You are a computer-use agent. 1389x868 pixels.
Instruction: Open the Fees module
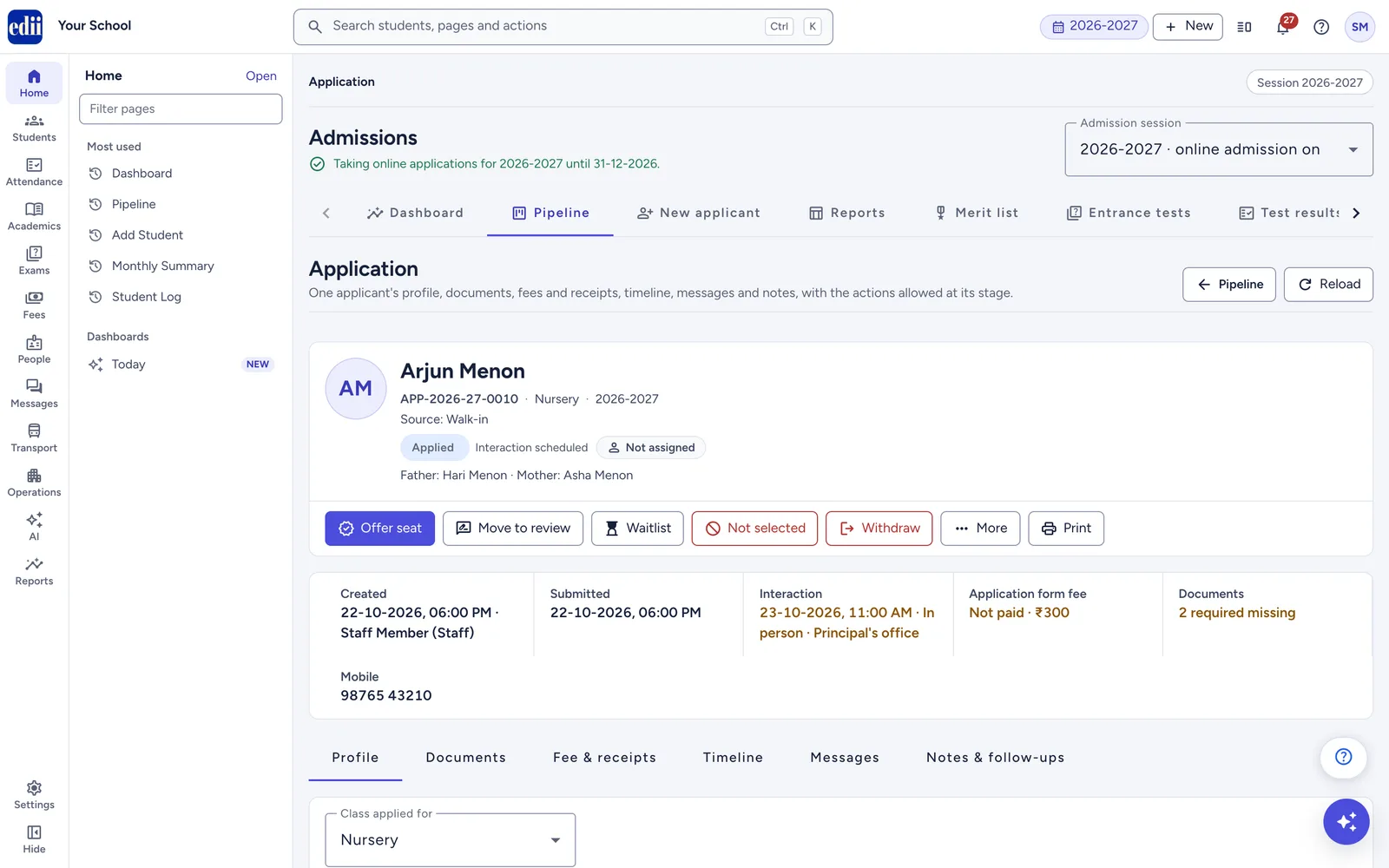click(34, 305)
